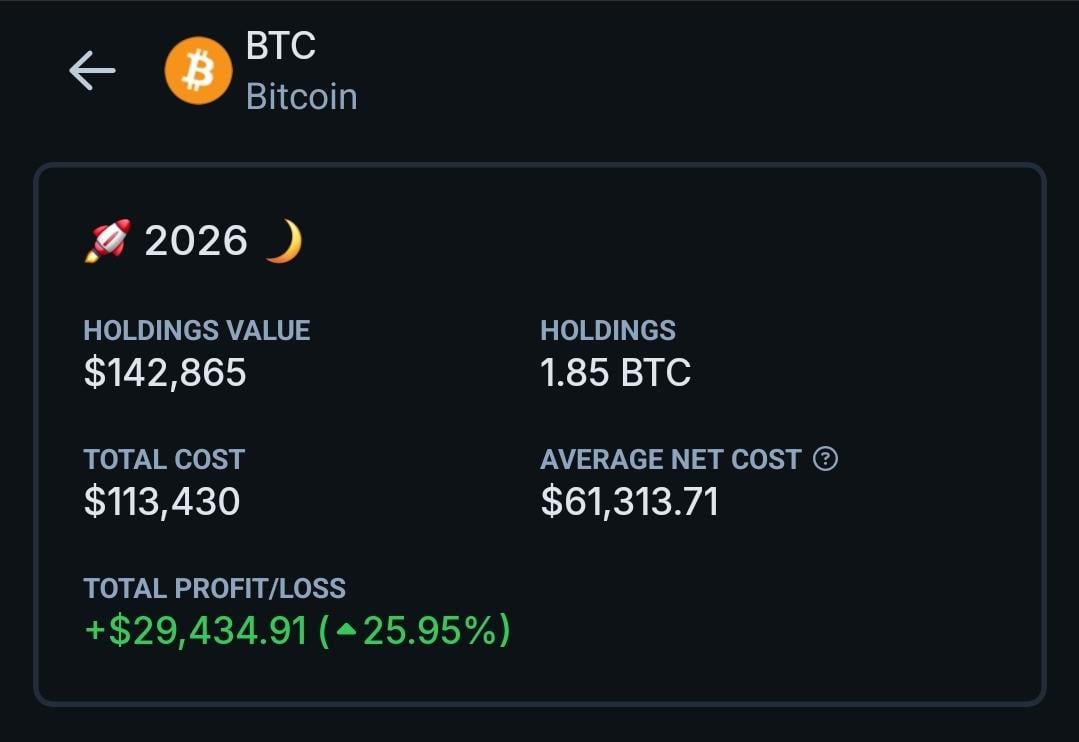Click the Holdings Value label
1079x742 pixels.
196,330
